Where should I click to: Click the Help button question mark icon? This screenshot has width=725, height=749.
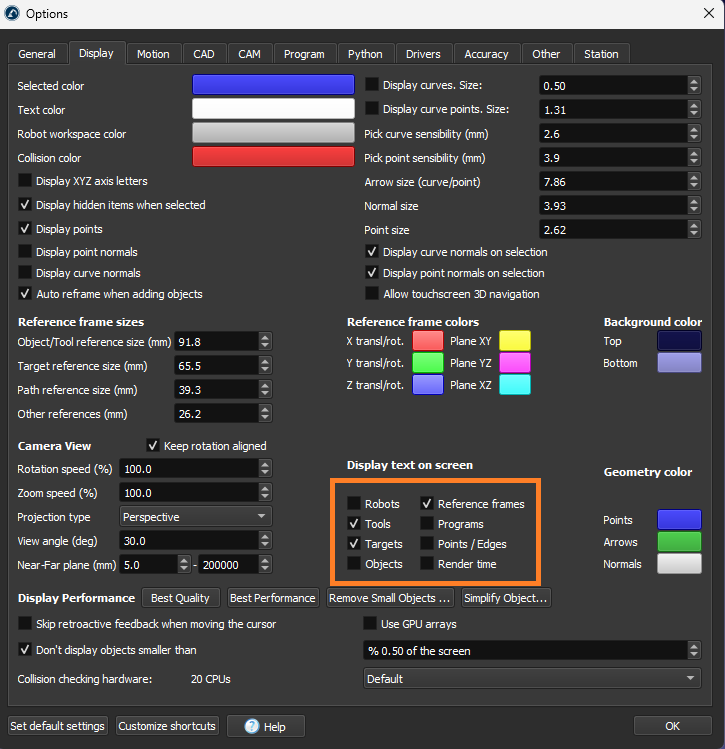coord(251,726)
